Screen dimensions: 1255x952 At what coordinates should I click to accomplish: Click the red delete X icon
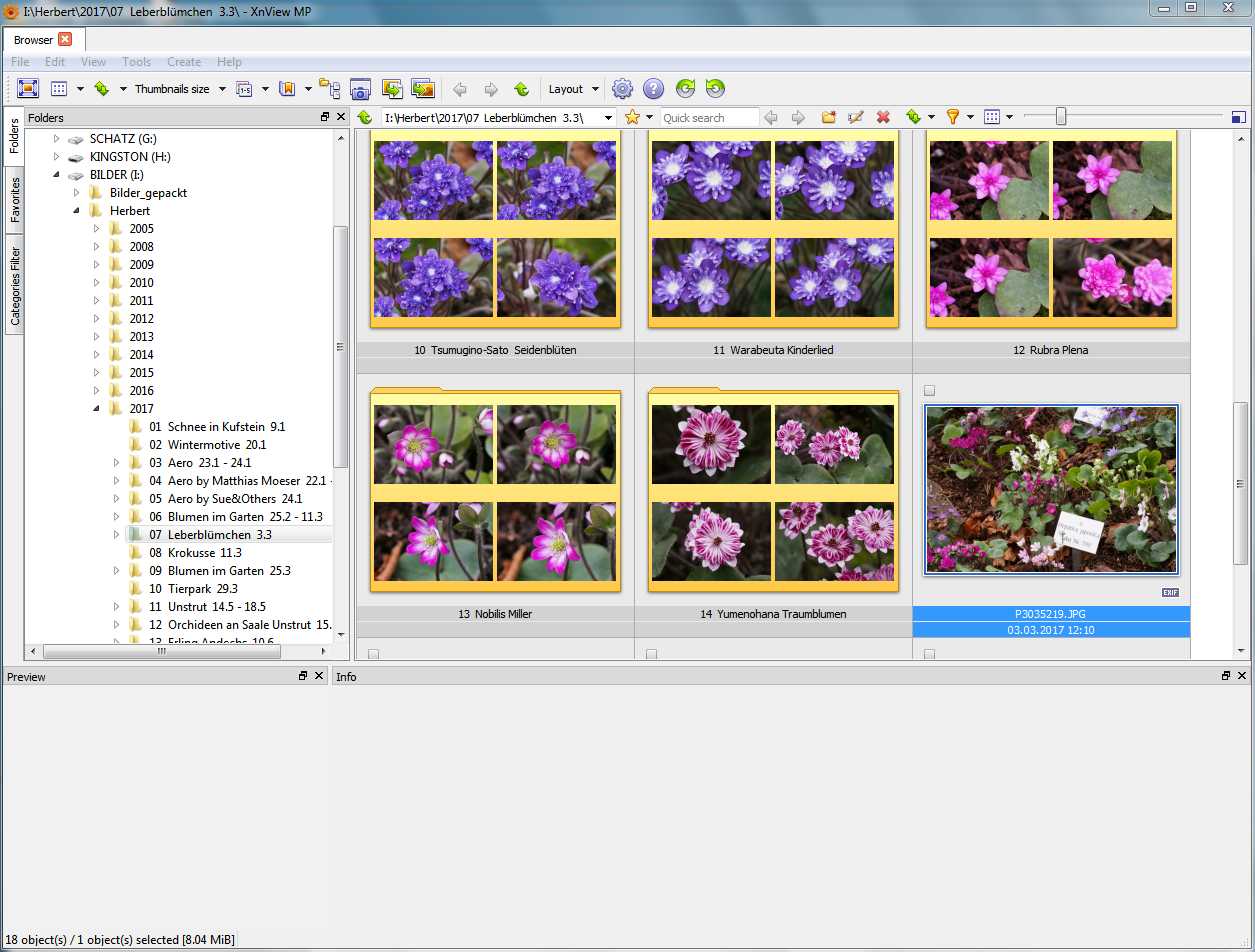coord(883,117)
